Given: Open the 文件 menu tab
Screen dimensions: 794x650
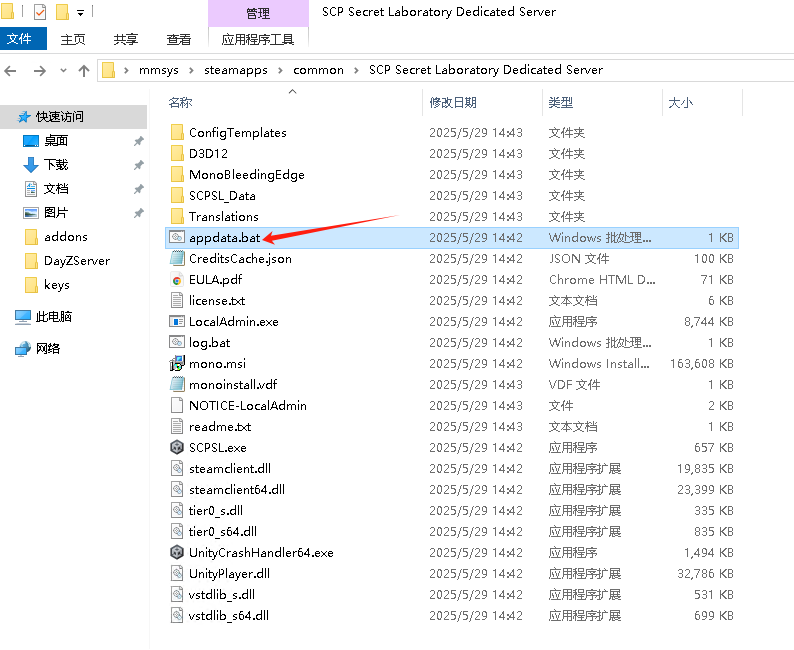Looking at the screenshot, I should [x=23, y=38].
